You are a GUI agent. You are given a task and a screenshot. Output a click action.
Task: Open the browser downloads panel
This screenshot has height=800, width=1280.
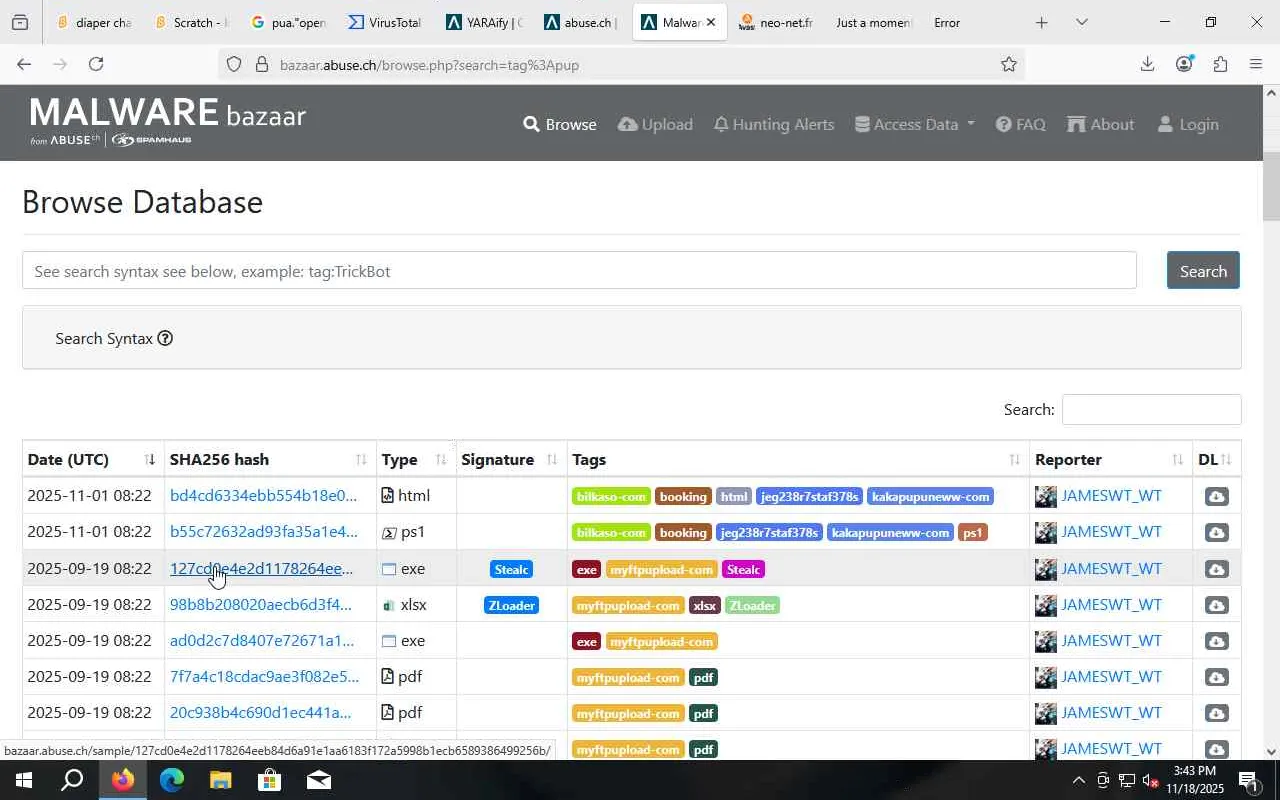(1147, 64)
